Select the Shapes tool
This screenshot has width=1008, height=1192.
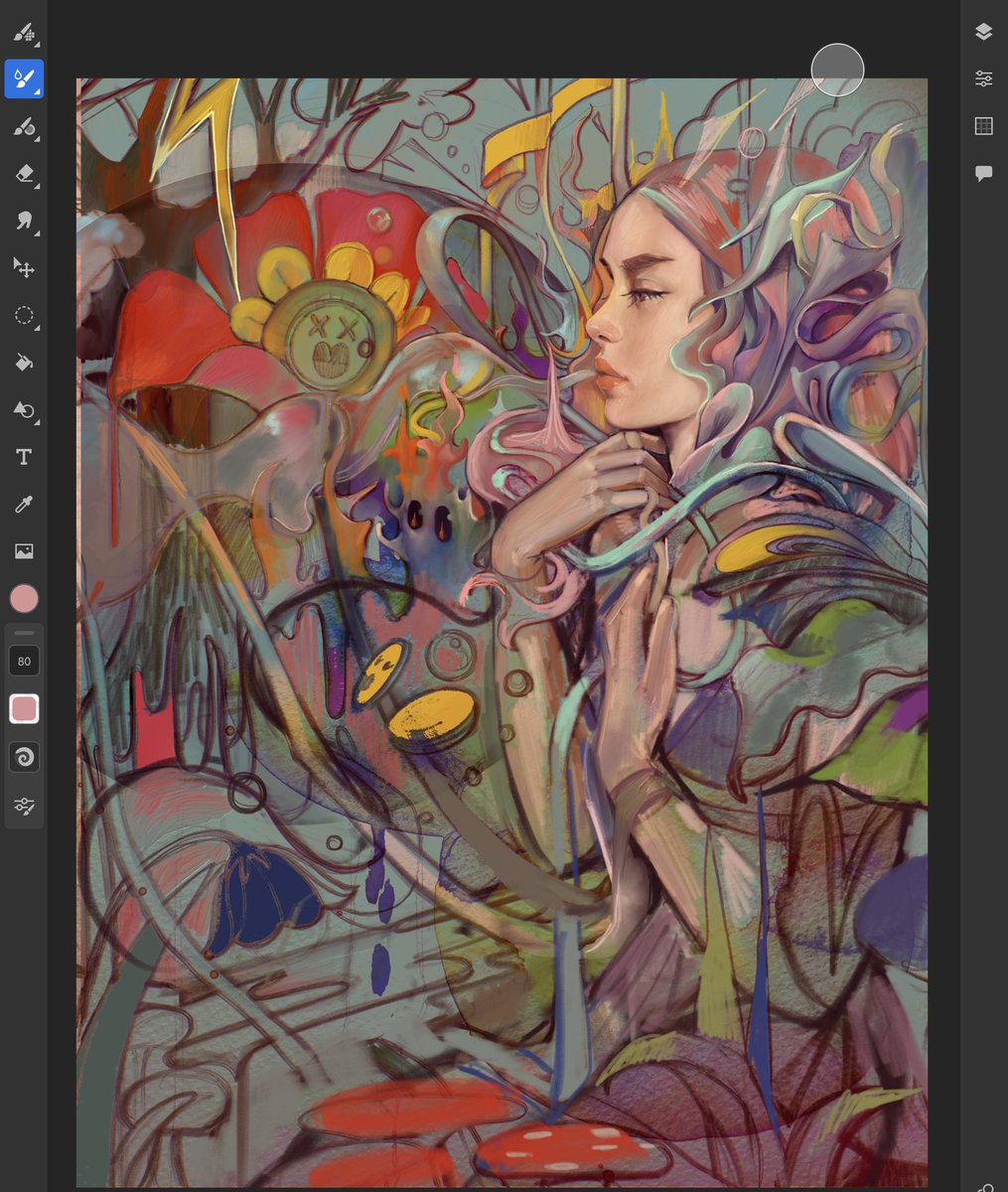(24, 409)
